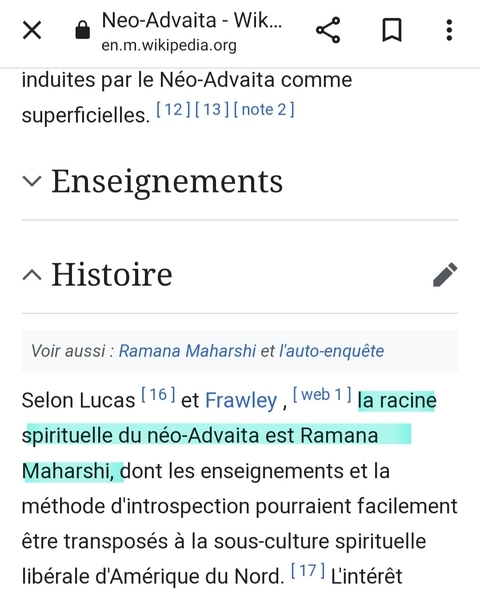This screenshot has width=480, height=600.
Task: Open citation [12]
Action: 173,110
